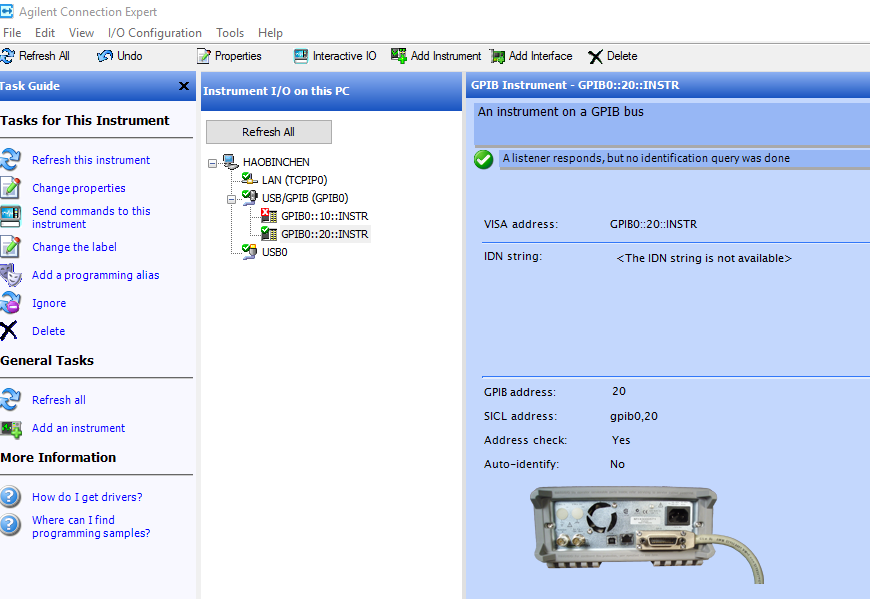
Task: Open Where can I find programming samples link
Action: 91,526
